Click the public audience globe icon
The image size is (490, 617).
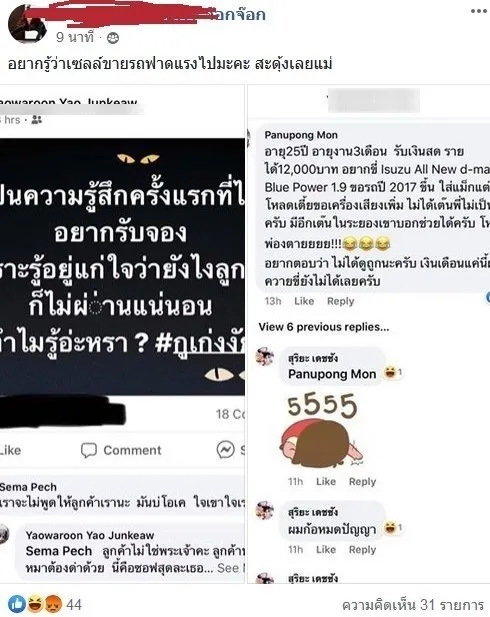pyautogui.click(x=113, y=38)
